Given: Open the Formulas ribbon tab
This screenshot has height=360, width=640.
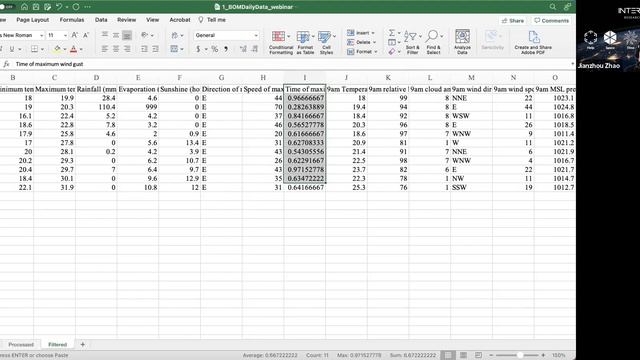Looking at the screenshot, I should click(72, 20).
